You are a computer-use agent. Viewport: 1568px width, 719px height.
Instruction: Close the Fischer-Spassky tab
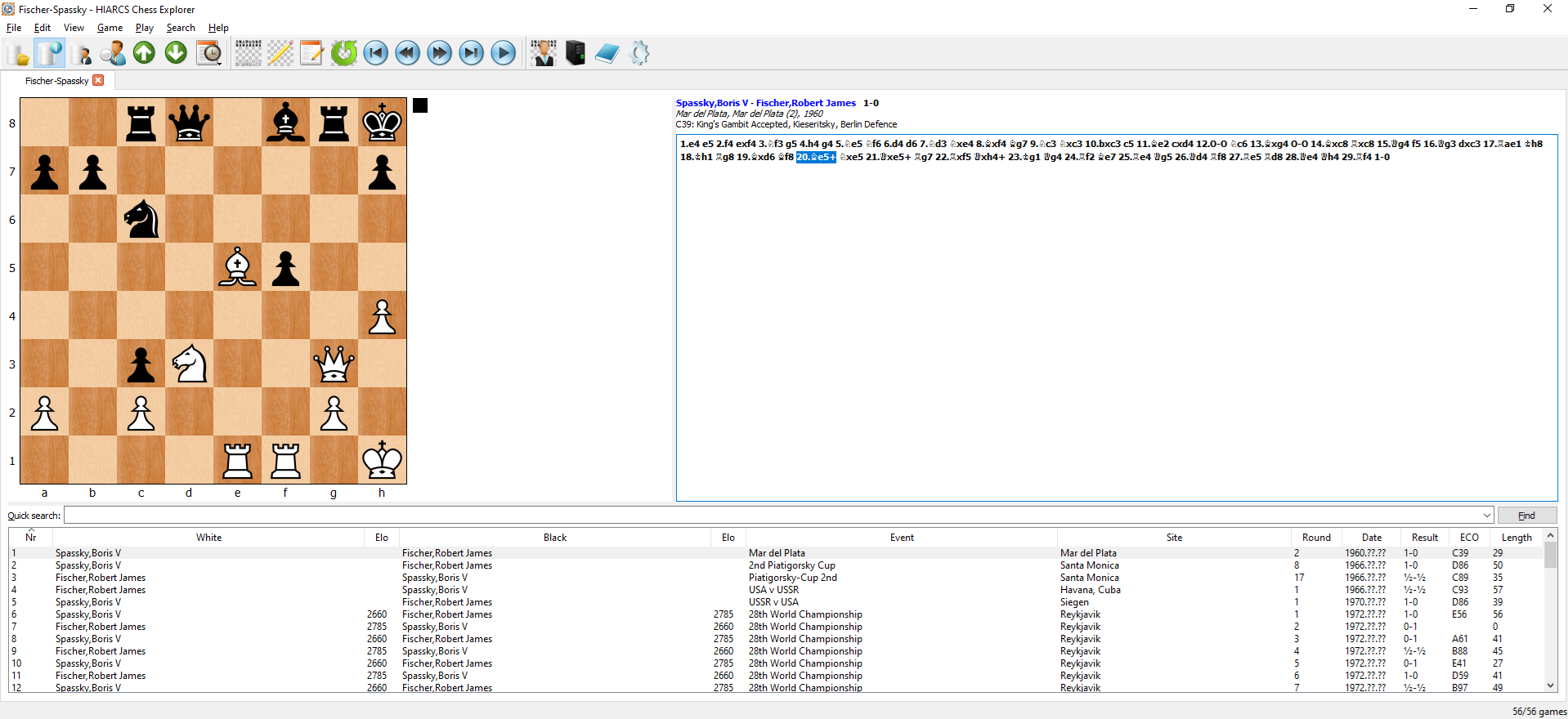pos(99,80)
